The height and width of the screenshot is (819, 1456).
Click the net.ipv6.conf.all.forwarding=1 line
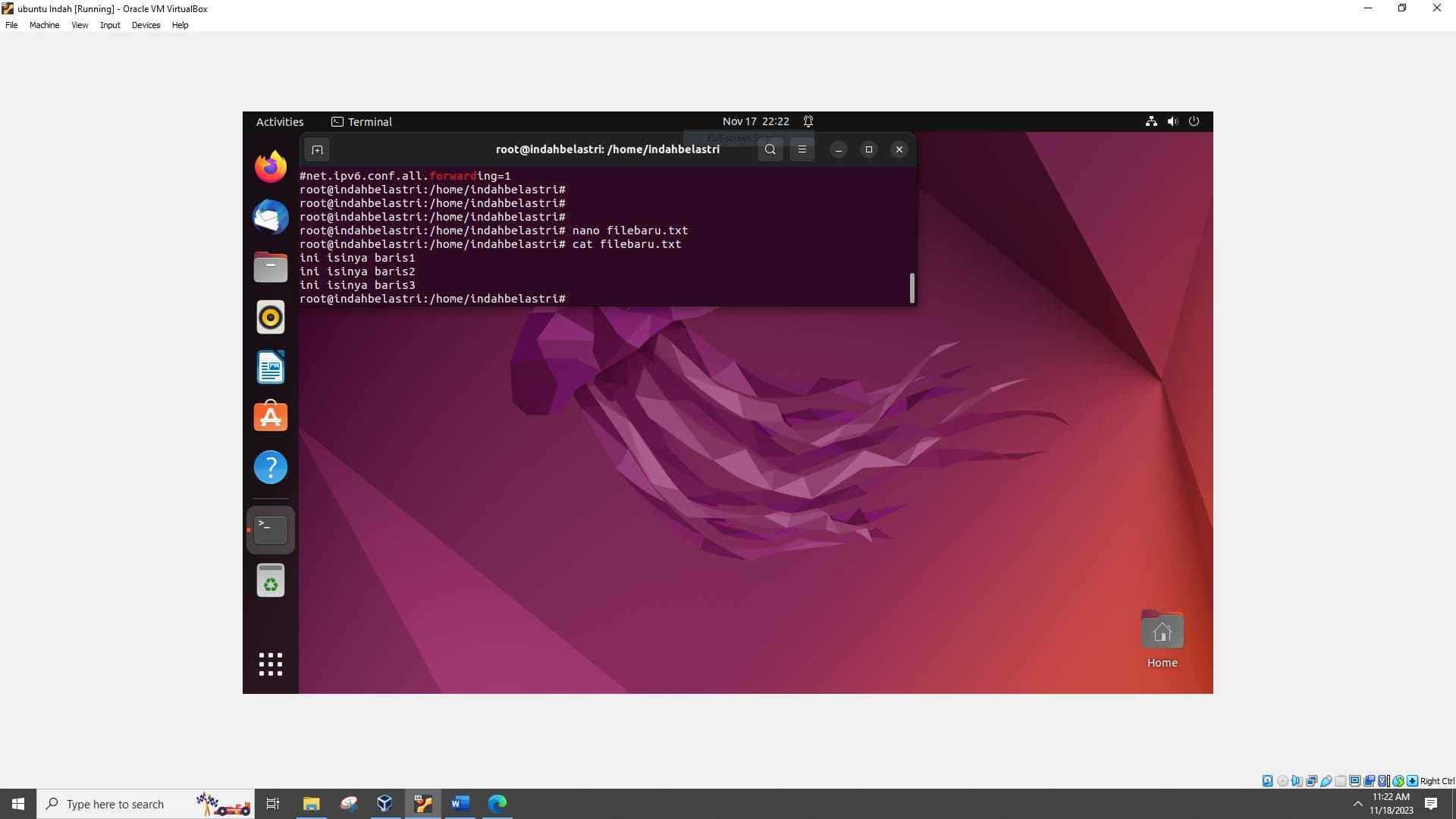(x=405, y=176)
